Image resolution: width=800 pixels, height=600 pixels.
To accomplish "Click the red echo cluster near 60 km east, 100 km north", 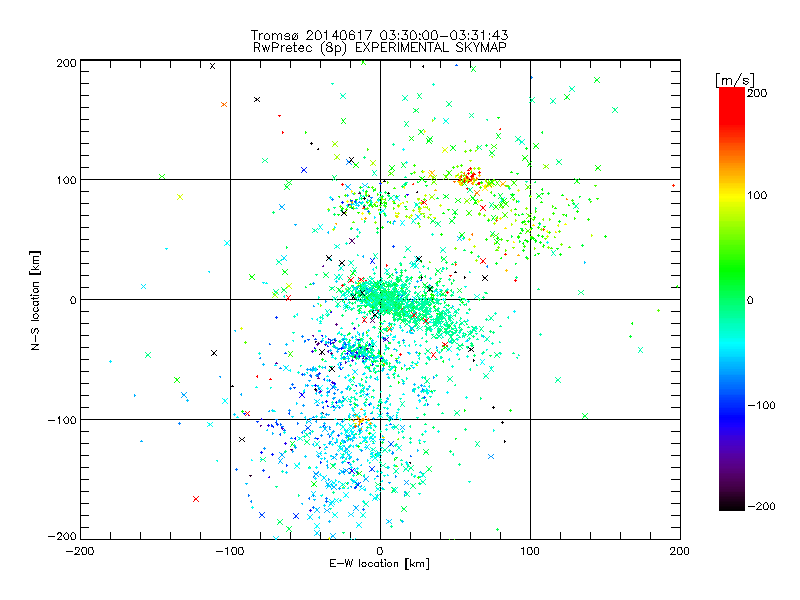I will [x=468, y=177].
